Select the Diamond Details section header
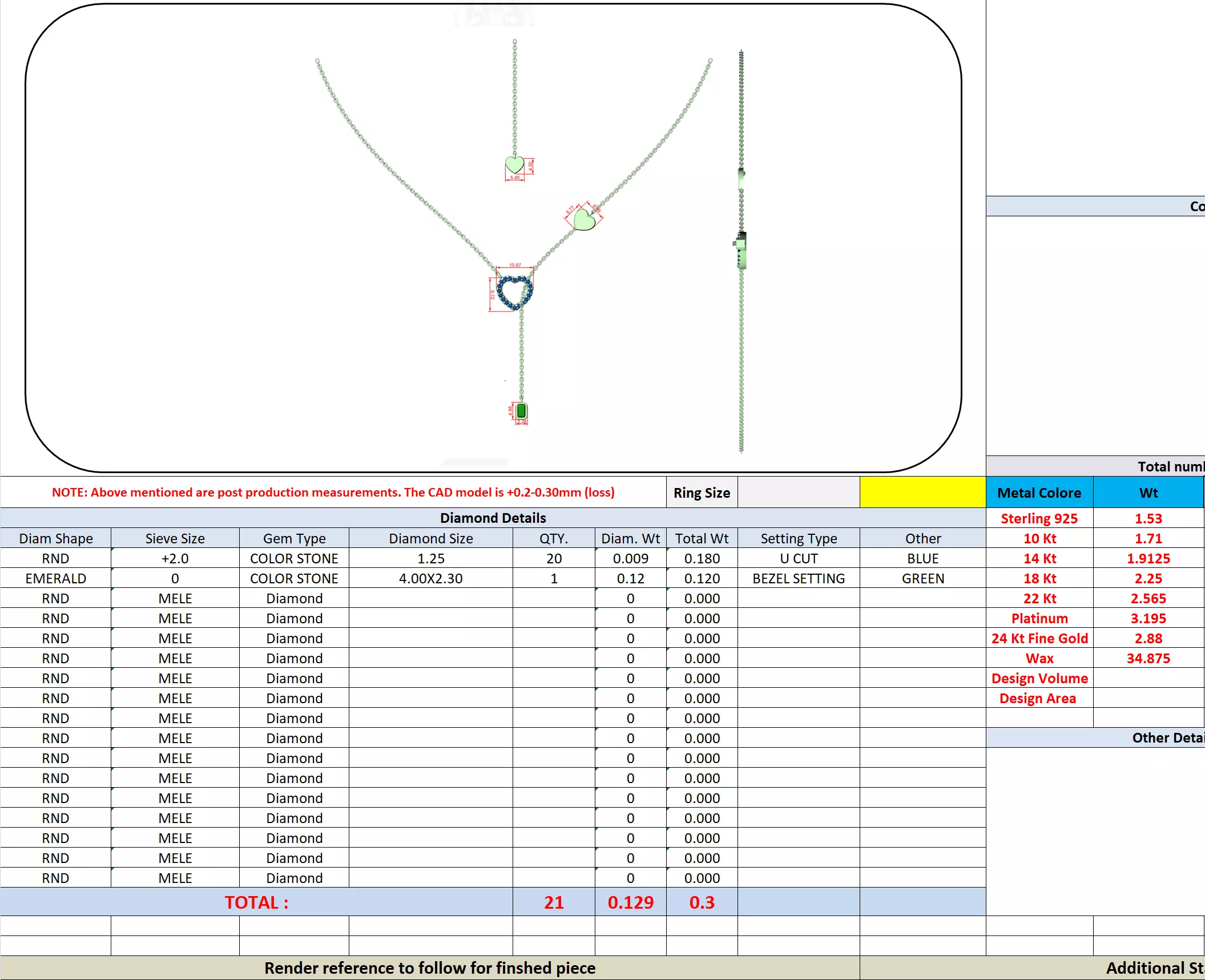The height and width of the screenshot is (980, 1205). point(493,518)
